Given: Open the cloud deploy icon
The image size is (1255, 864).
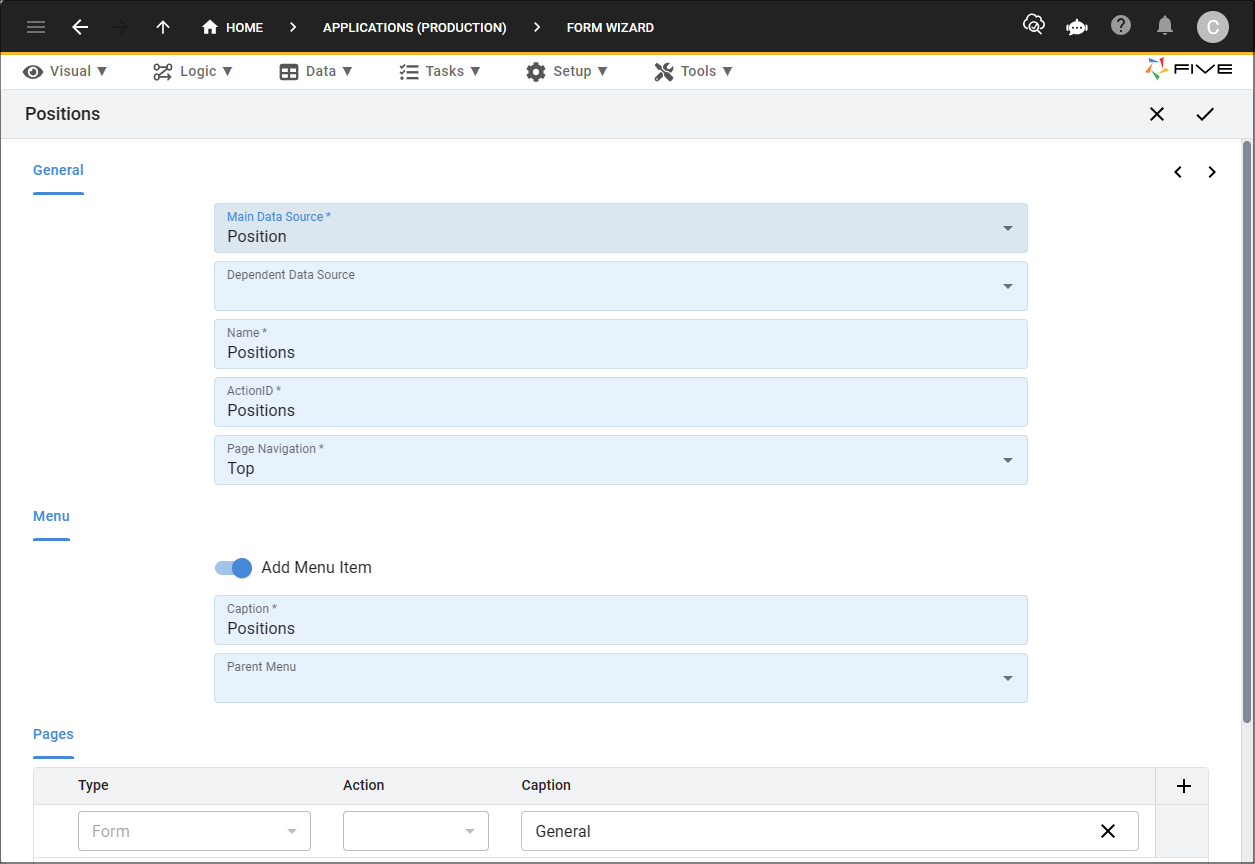Looking at the screenshot, I should 1034,25.
